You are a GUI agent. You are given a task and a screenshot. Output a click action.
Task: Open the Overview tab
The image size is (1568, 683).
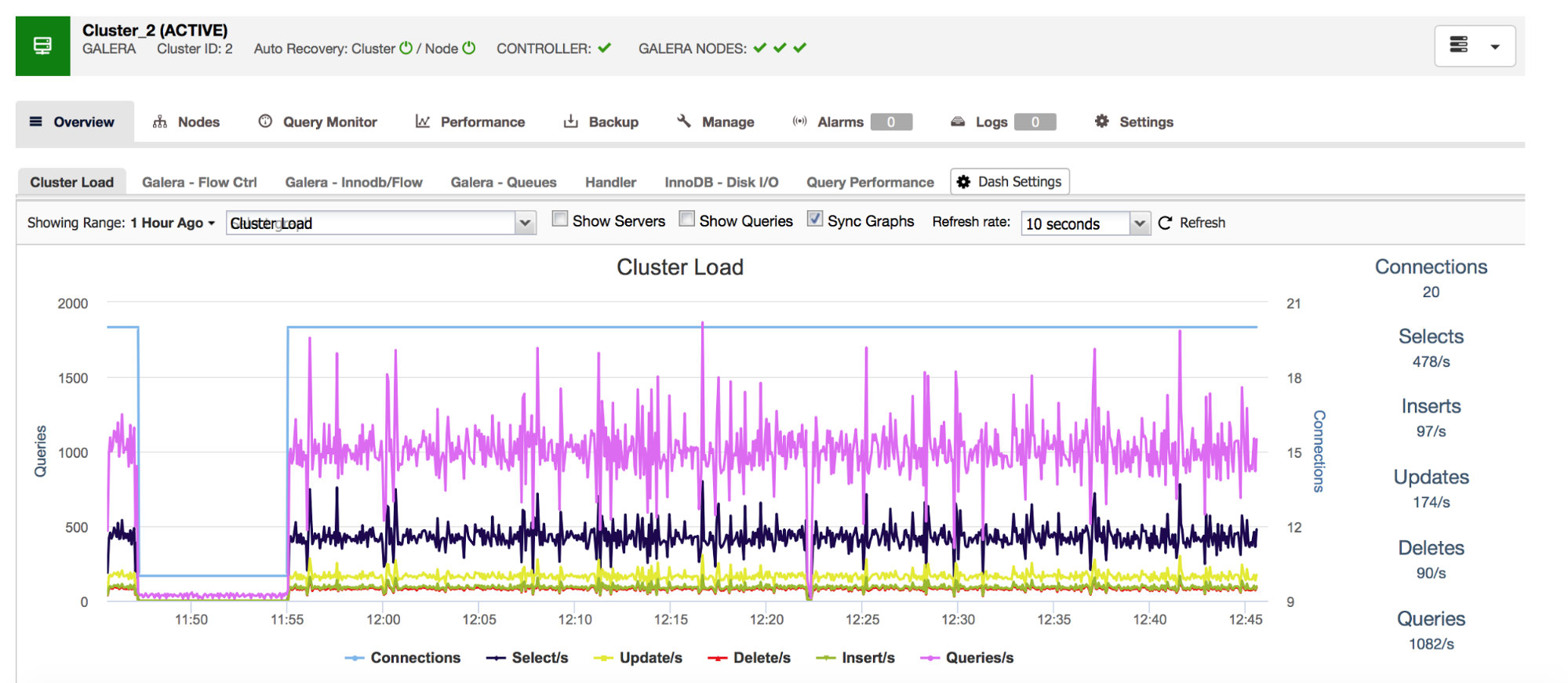click(75, 122)
